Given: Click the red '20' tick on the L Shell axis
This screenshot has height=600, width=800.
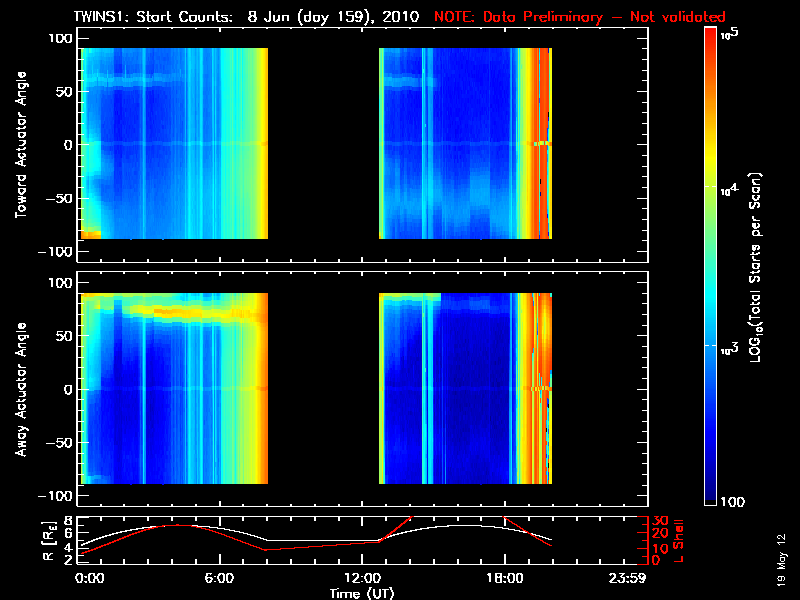Looking at the screenshot, I should 660,534.
